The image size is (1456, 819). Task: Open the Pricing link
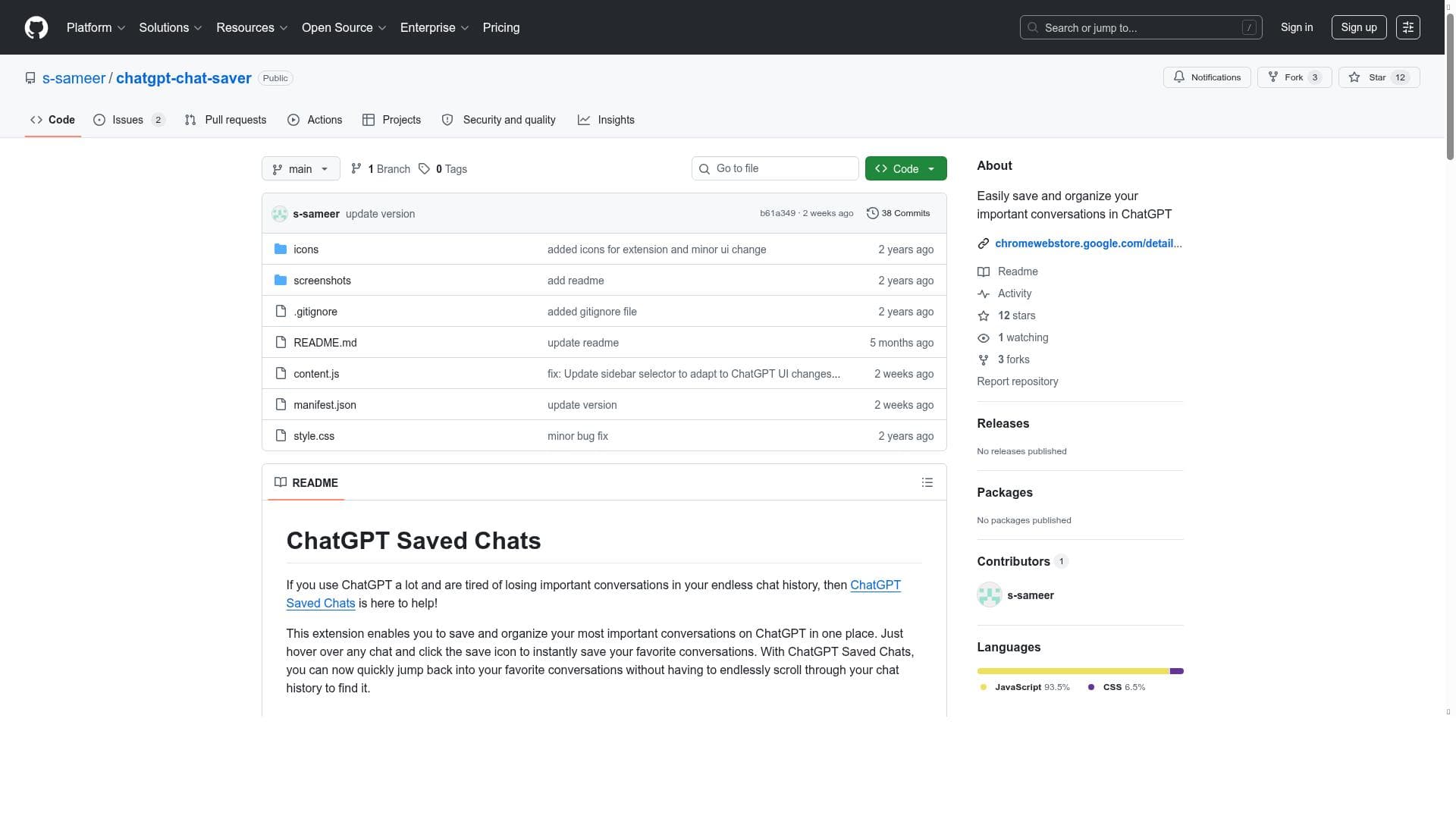(x=501, y=27)
